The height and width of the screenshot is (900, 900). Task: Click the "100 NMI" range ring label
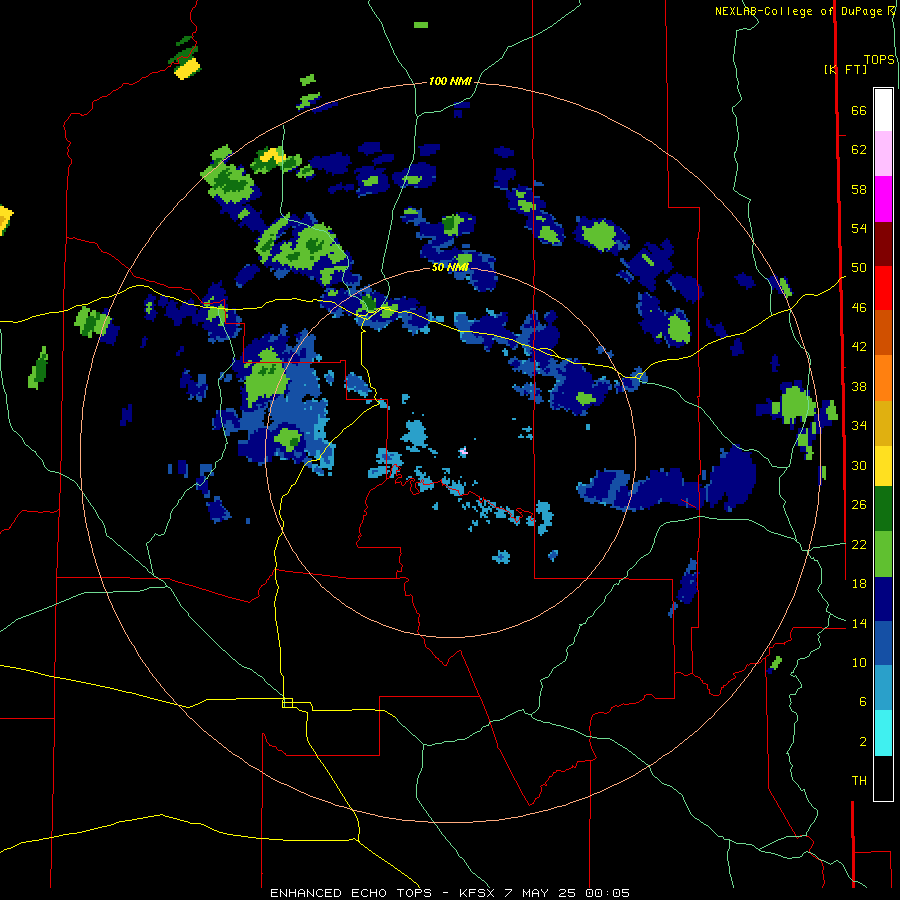450,82
